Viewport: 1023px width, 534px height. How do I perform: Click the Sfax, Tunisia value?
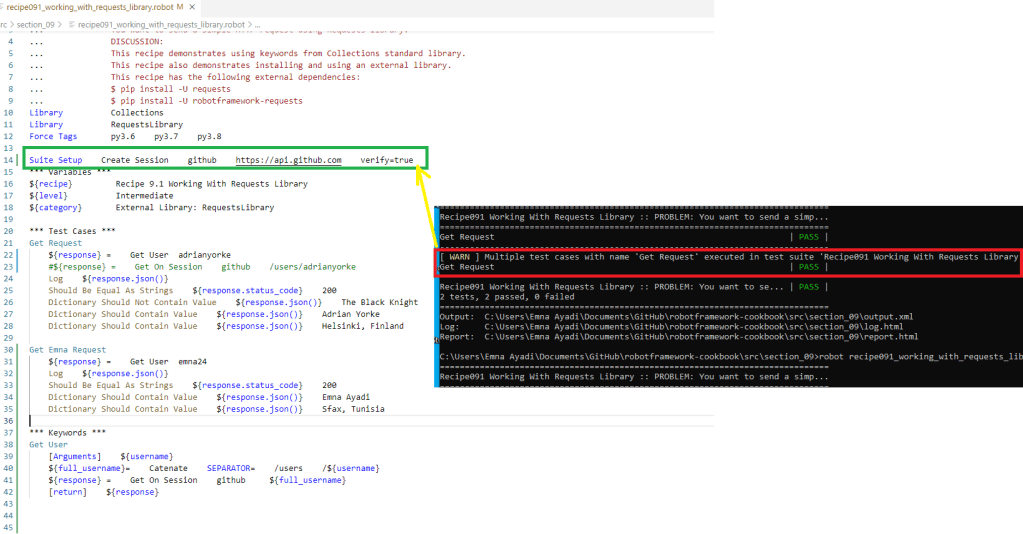click(353, 409)
